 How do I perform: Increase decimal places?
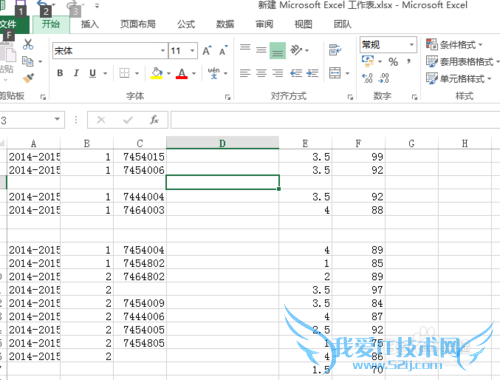(x=367, y=78)
